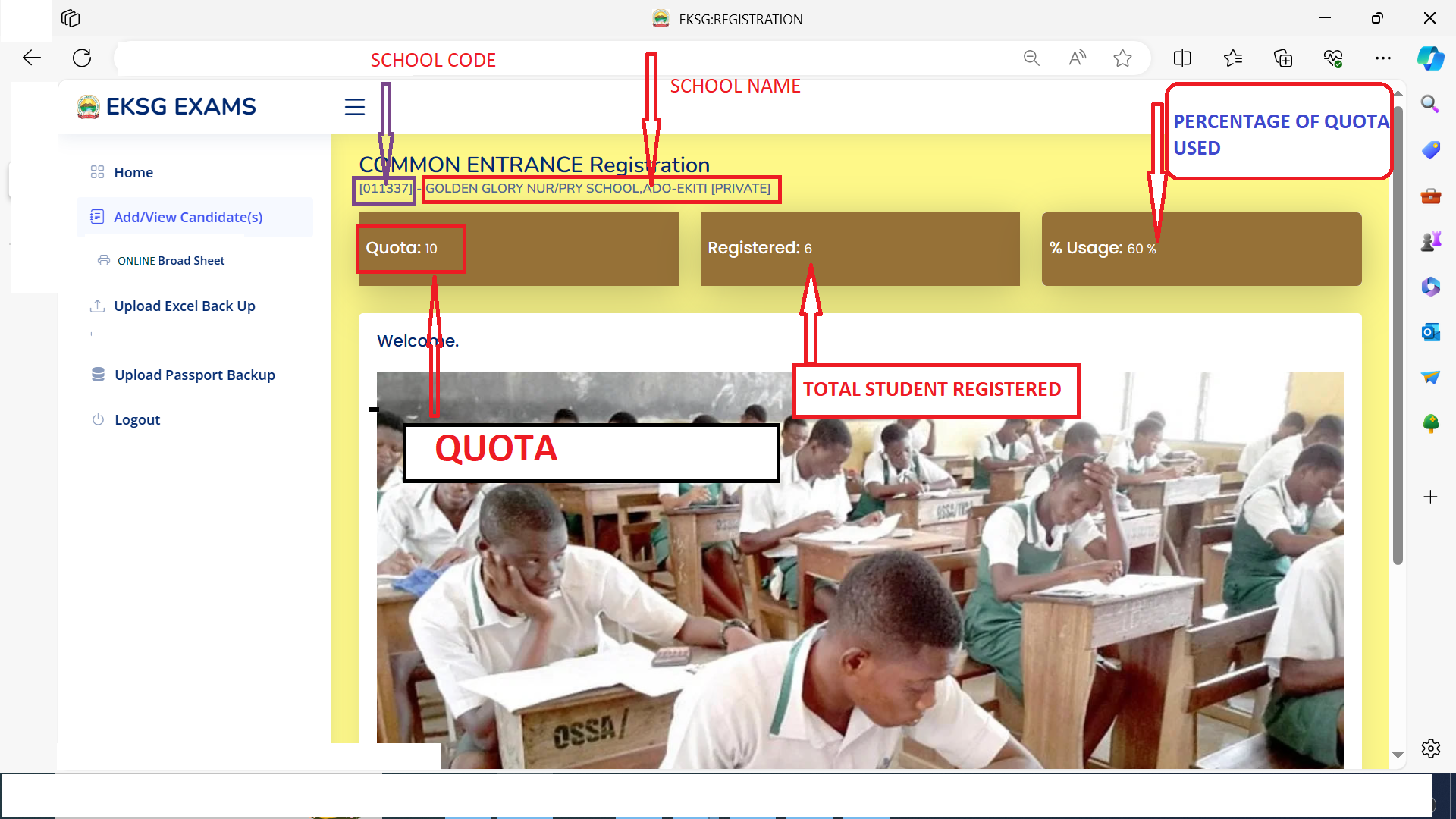Open split screen view icon
1456x819 pixels.
[1182, 58]
